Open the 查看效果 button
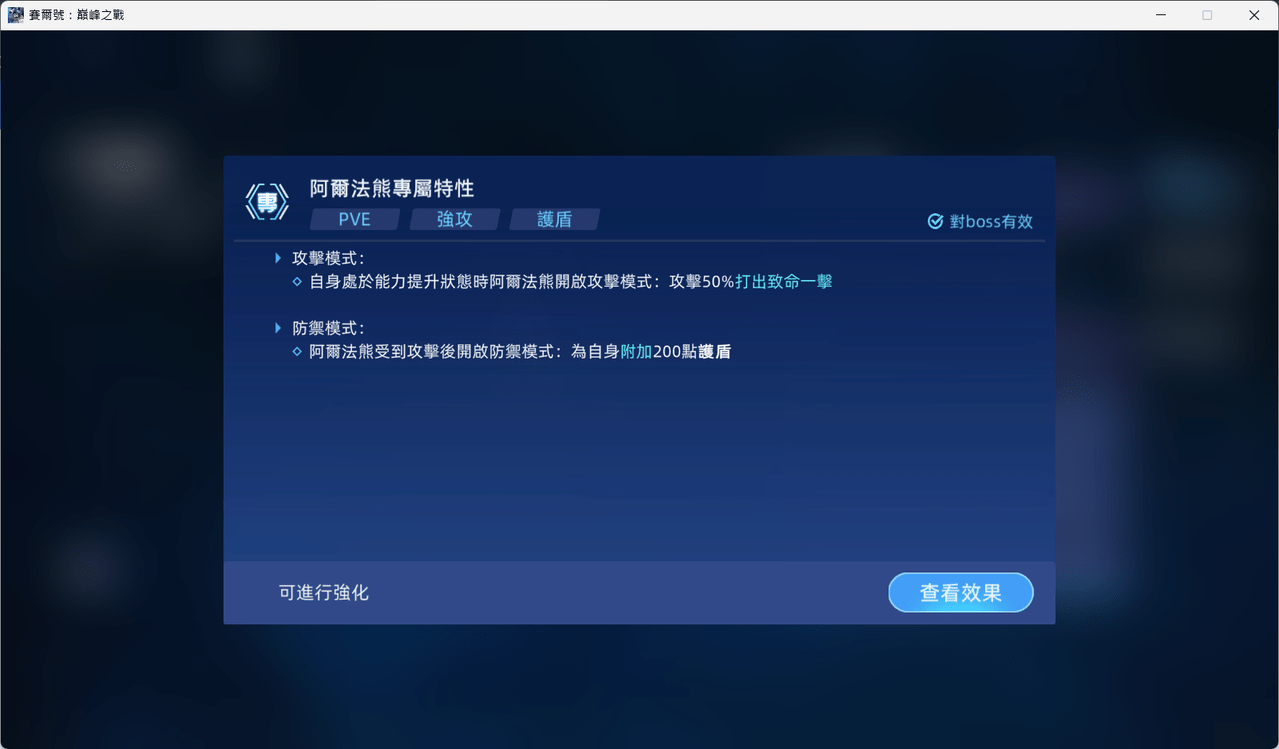The width and height of the screenshot is (1279, 749). (960, 592)
